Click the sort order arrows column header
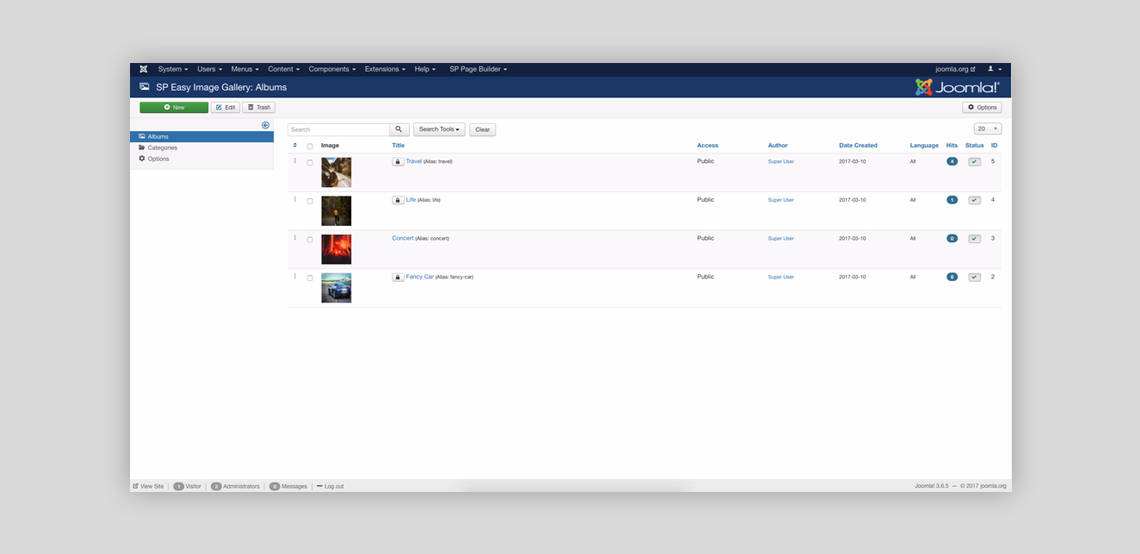The image size is (1140, 554). [x=295, y=146]
